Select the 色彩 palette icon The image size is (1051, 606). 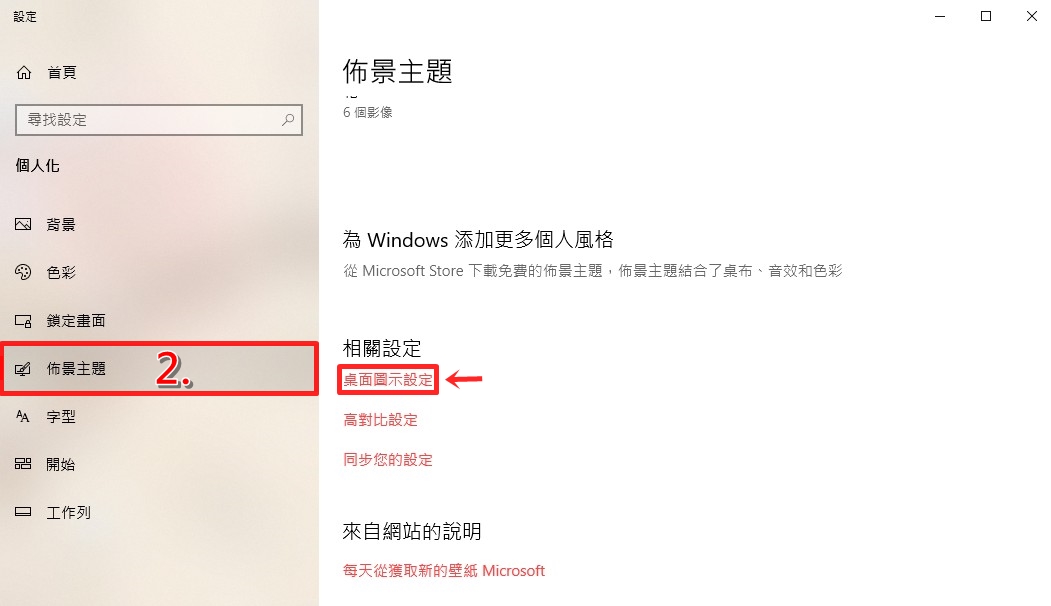coord(23,272)
